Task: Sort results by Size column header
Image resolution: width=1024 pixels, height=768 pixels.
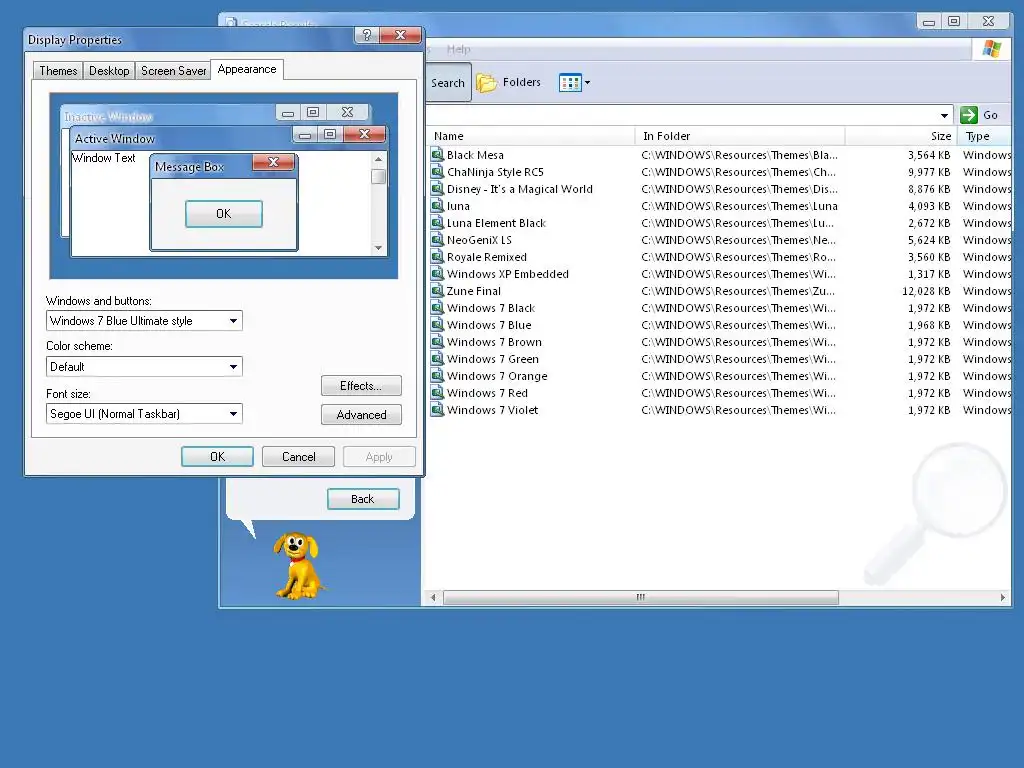Action: (x=901, y=136)
